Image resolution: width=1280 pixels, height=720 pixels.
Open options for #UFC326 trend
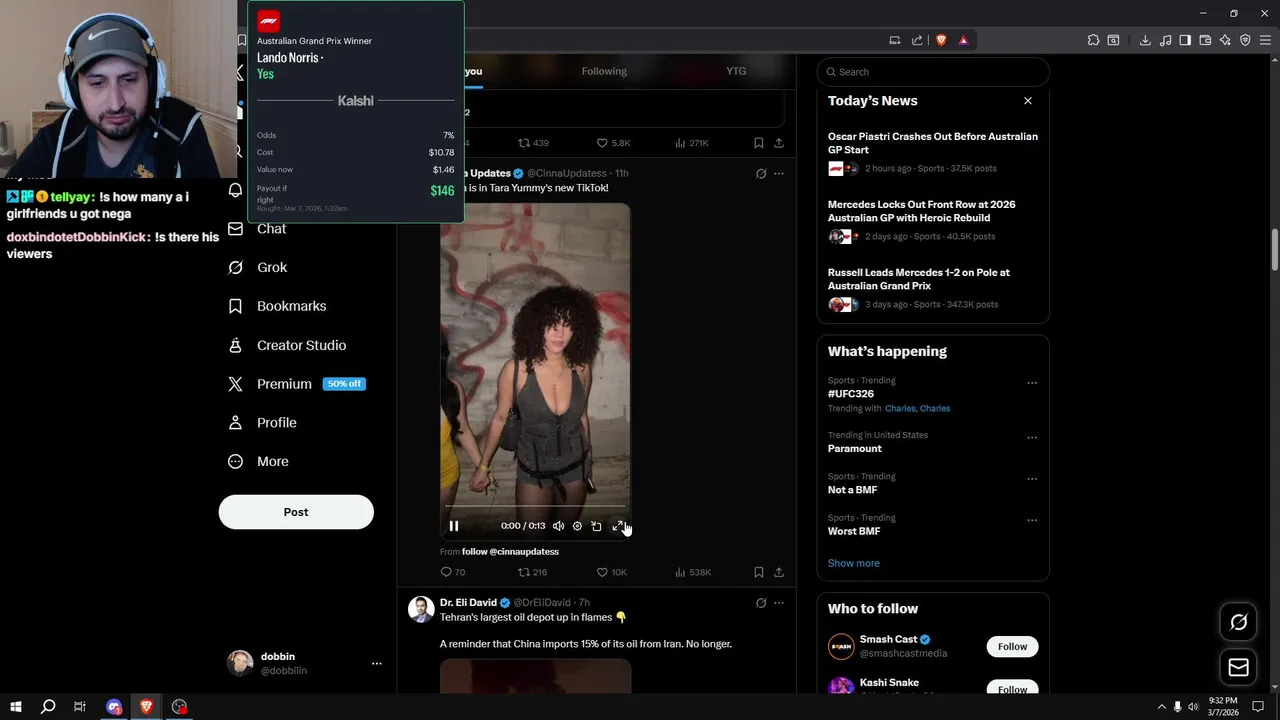(x=1032, y=383)
